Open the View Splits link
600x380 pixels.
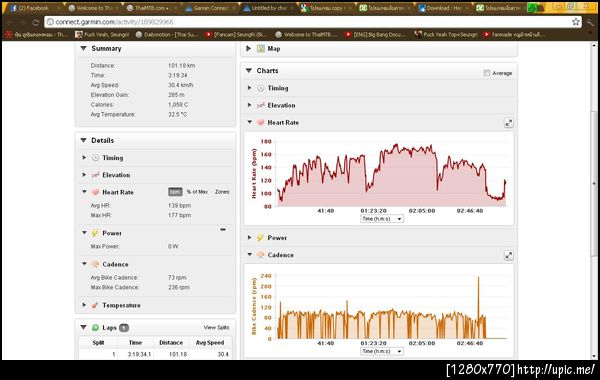click(217, 328)
